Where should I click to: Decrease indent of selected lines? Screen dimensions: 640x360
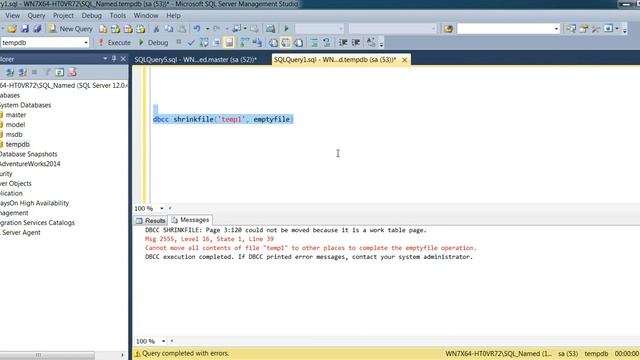[x=343, y=42]
